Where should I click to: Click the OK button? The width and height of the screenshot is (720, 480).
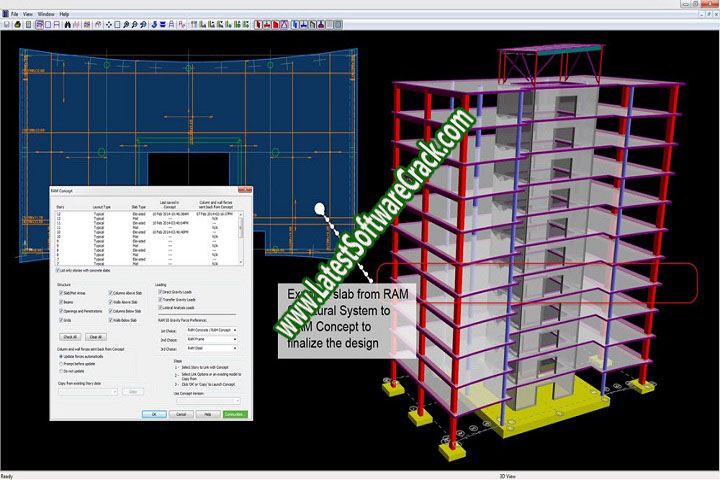[x=154, y=414]
